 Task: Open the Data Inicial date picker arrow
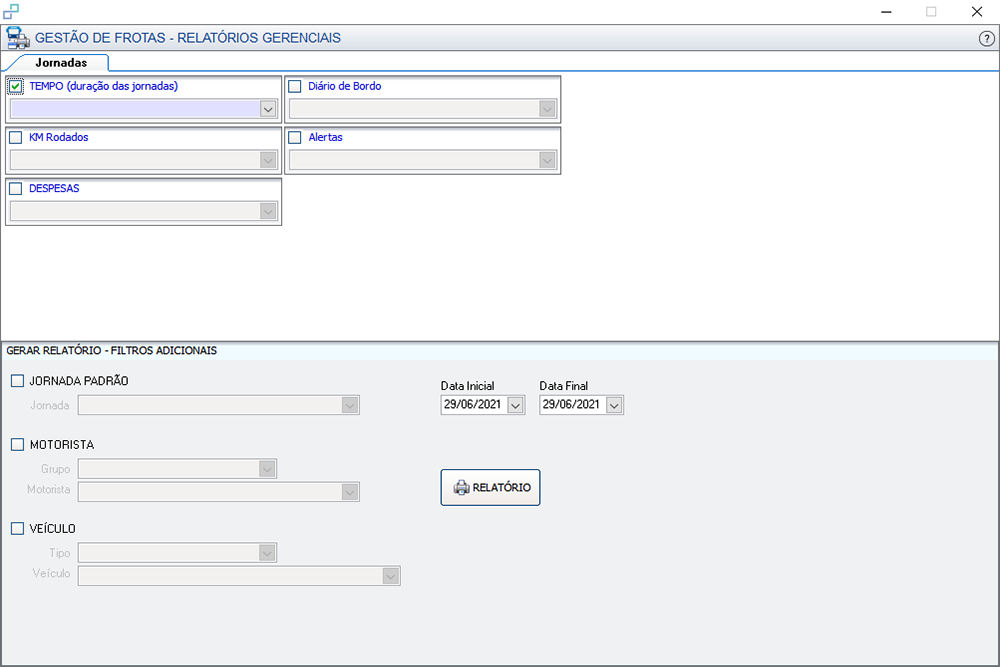(515, 405)
